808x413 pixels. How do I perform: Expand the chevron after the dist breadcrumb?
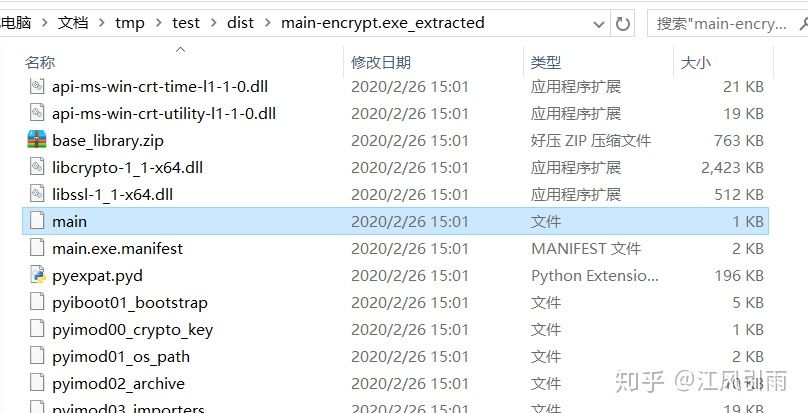[267, 23]
